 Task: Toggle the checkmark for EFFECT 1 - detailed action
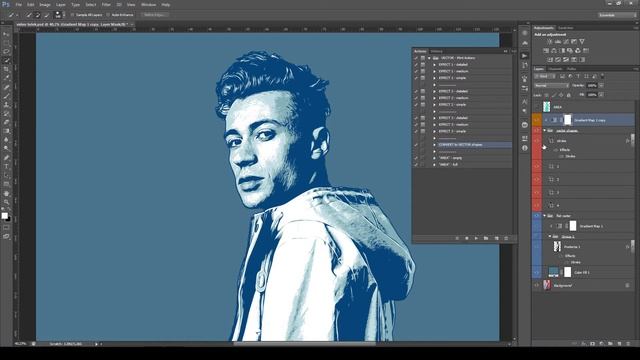416,64
